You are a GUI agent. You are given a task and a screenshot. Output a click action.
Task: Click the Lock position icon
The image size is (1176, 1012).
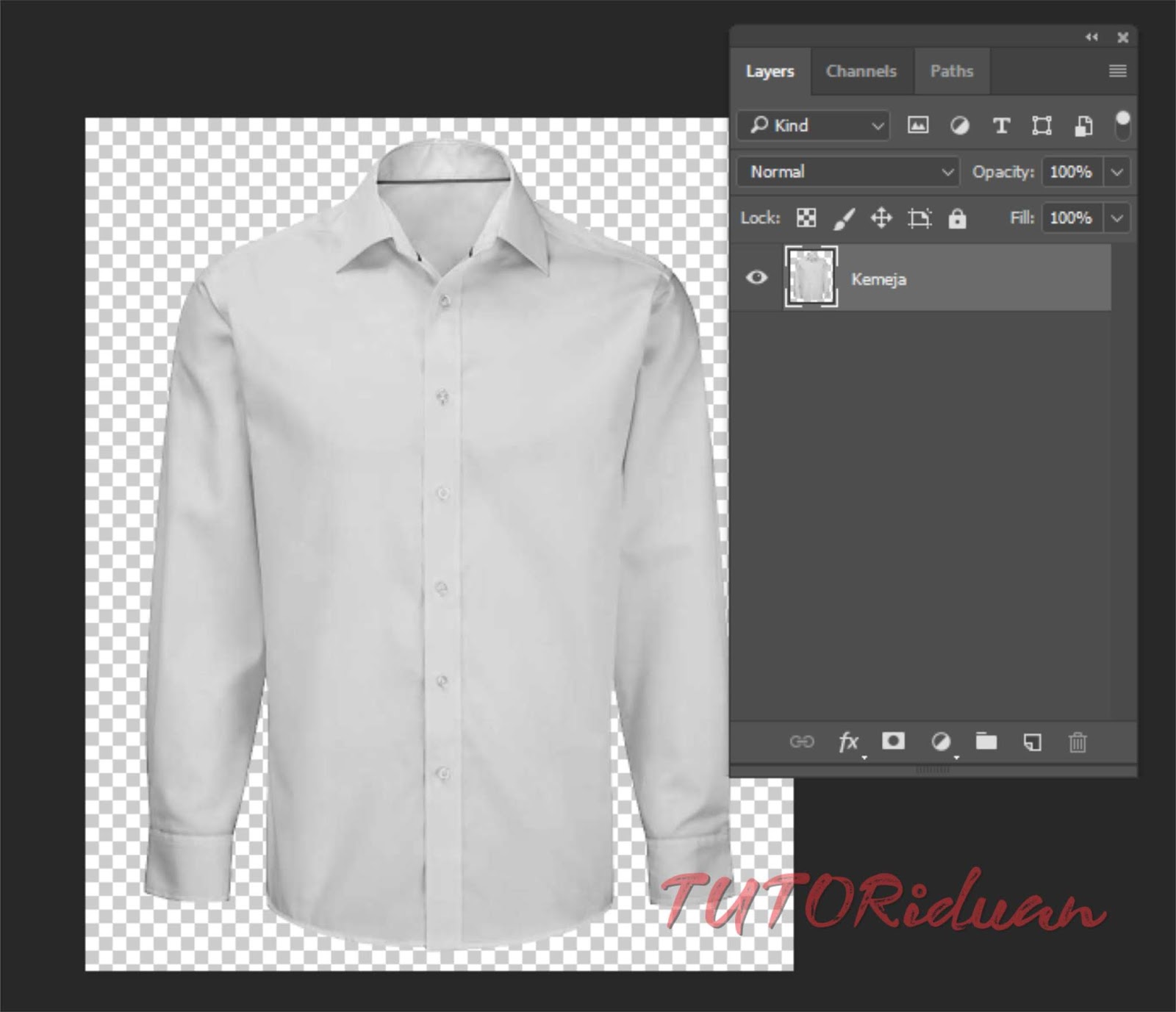[881, 218]
